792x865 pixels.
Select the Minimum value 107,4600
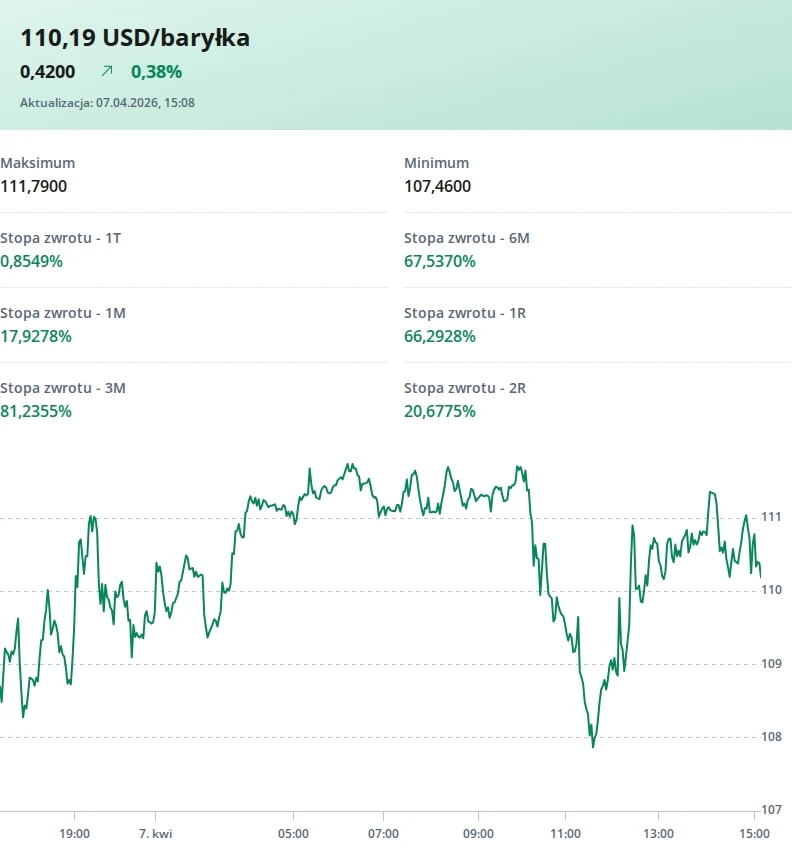437,186
